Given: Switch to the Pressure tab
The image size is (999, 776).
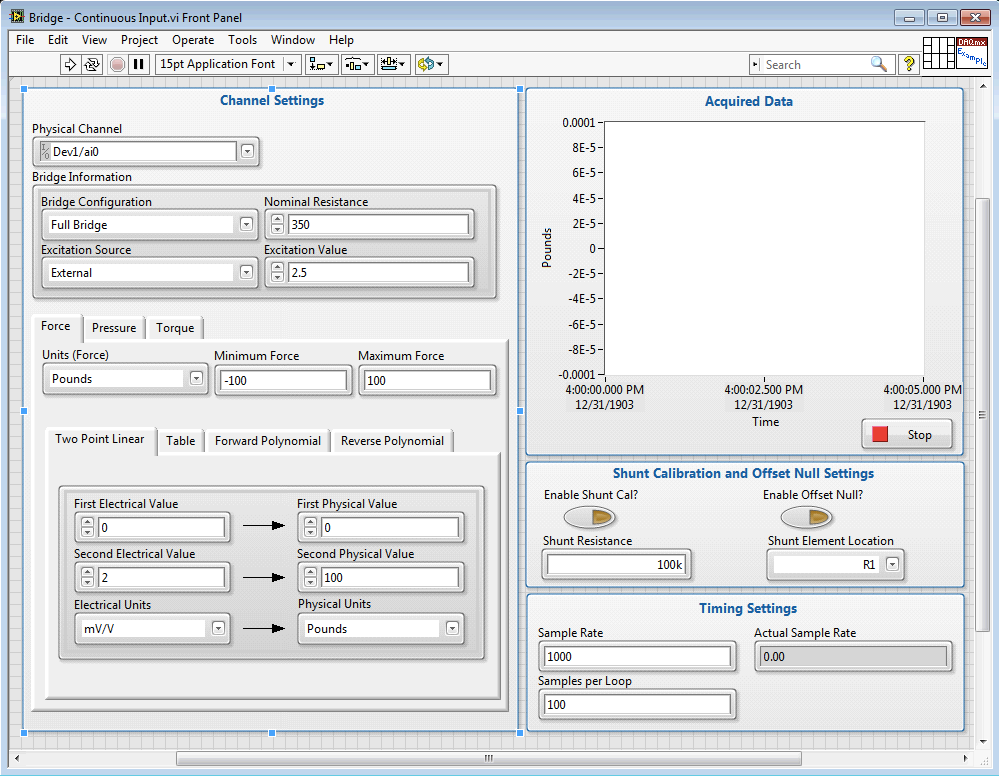Looking at the screenshot, I should [114, 328].
